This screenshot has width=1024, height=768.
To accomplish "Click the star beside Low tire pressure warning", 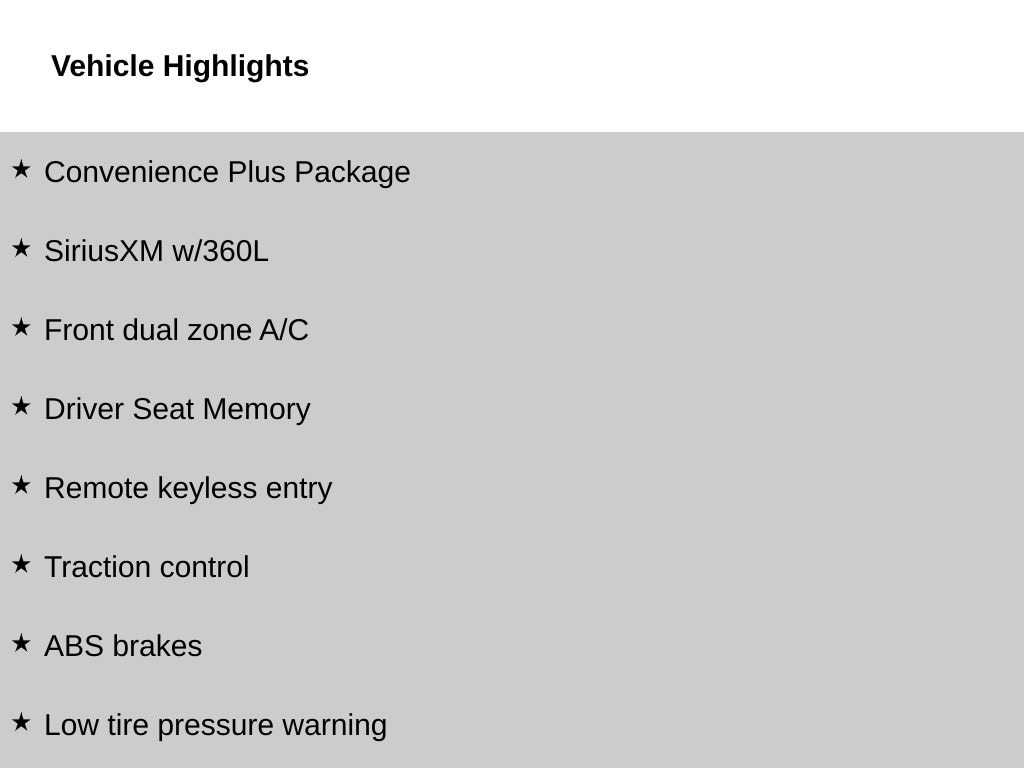I will pos(21,722).
